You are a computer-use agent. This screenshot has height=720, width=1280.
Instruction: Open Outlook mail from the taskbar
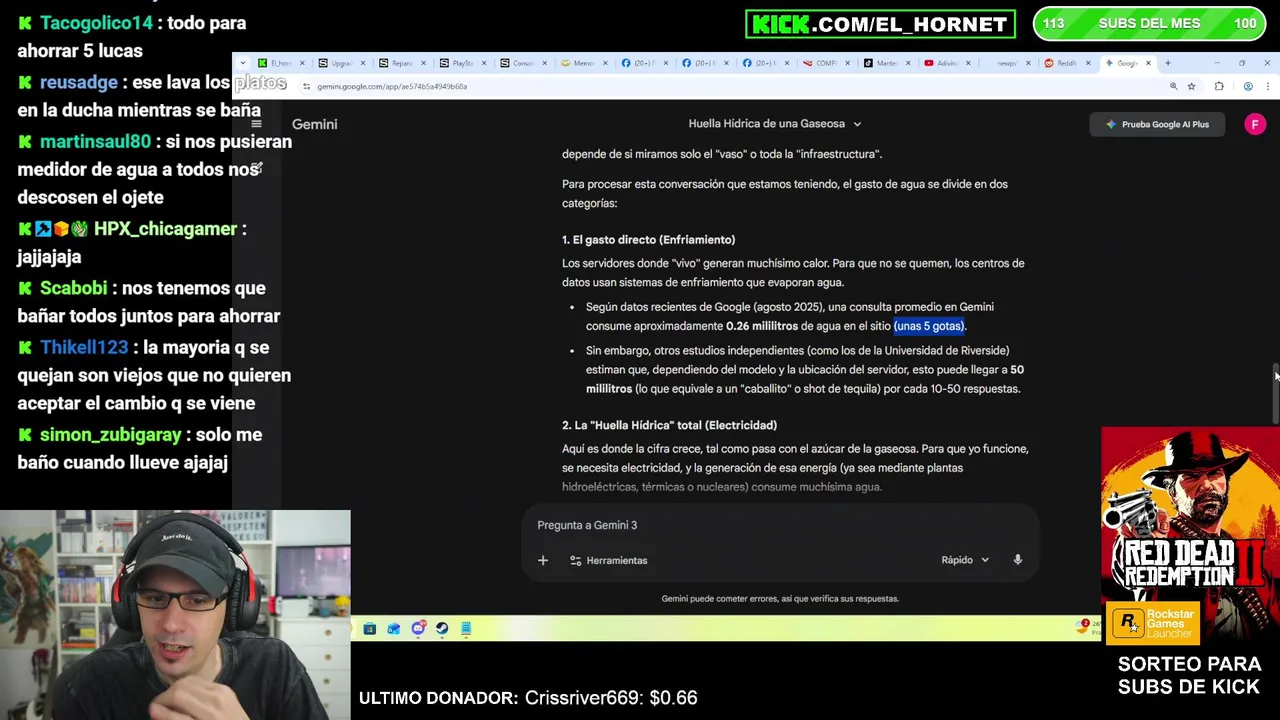point(393,629)
